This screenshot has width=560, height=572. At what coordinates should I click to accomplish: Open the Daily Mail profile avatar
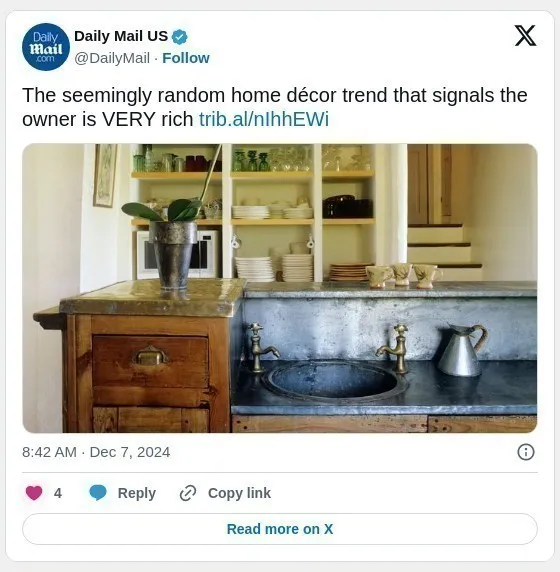[x=46, y=47]
